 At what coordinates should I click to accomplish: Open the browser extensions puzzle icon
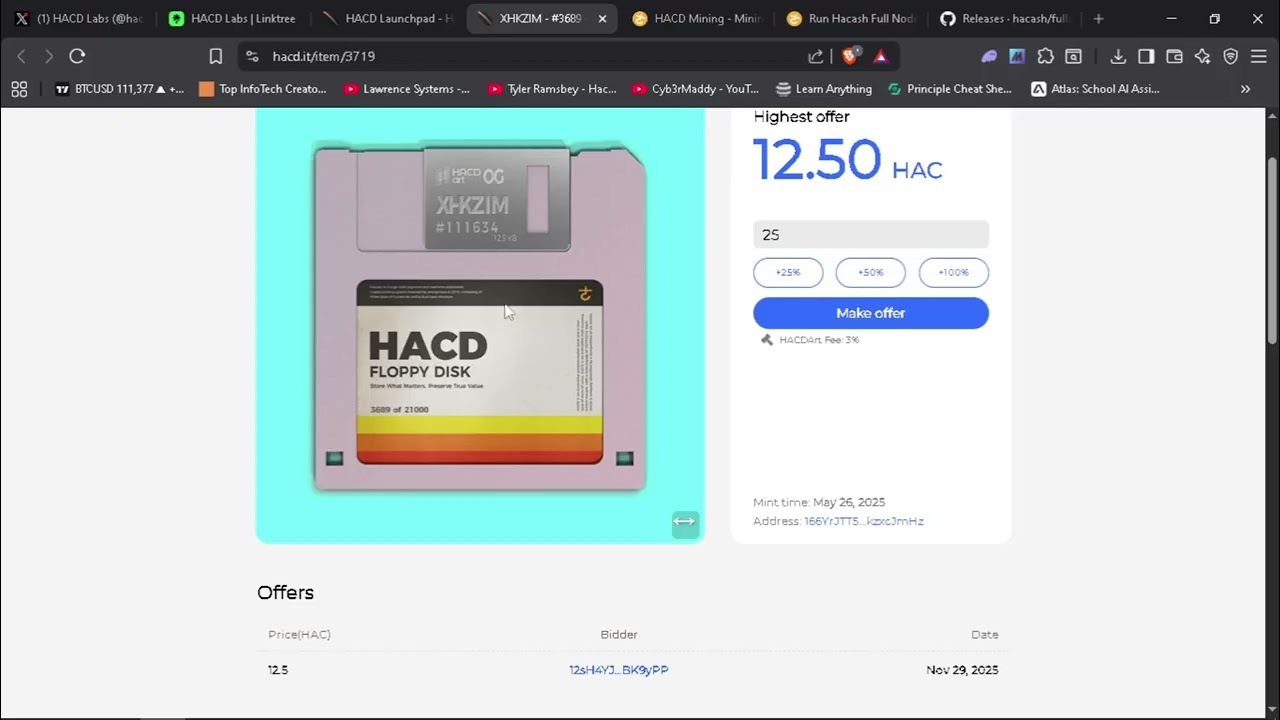[x=1045, y=57]
